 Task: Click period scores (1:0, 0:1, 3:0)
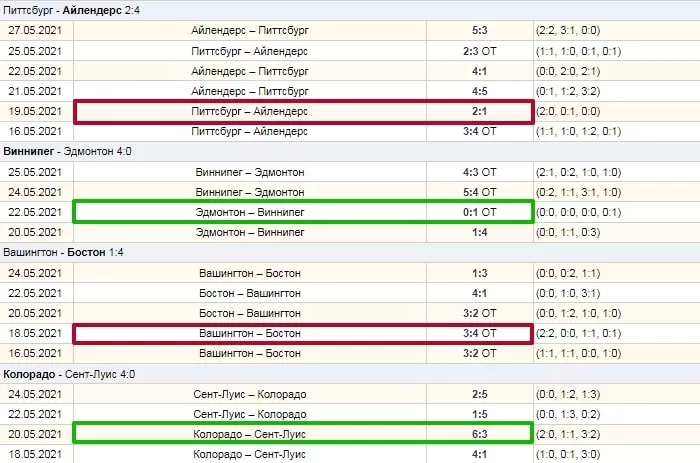(x=568, y=455)
